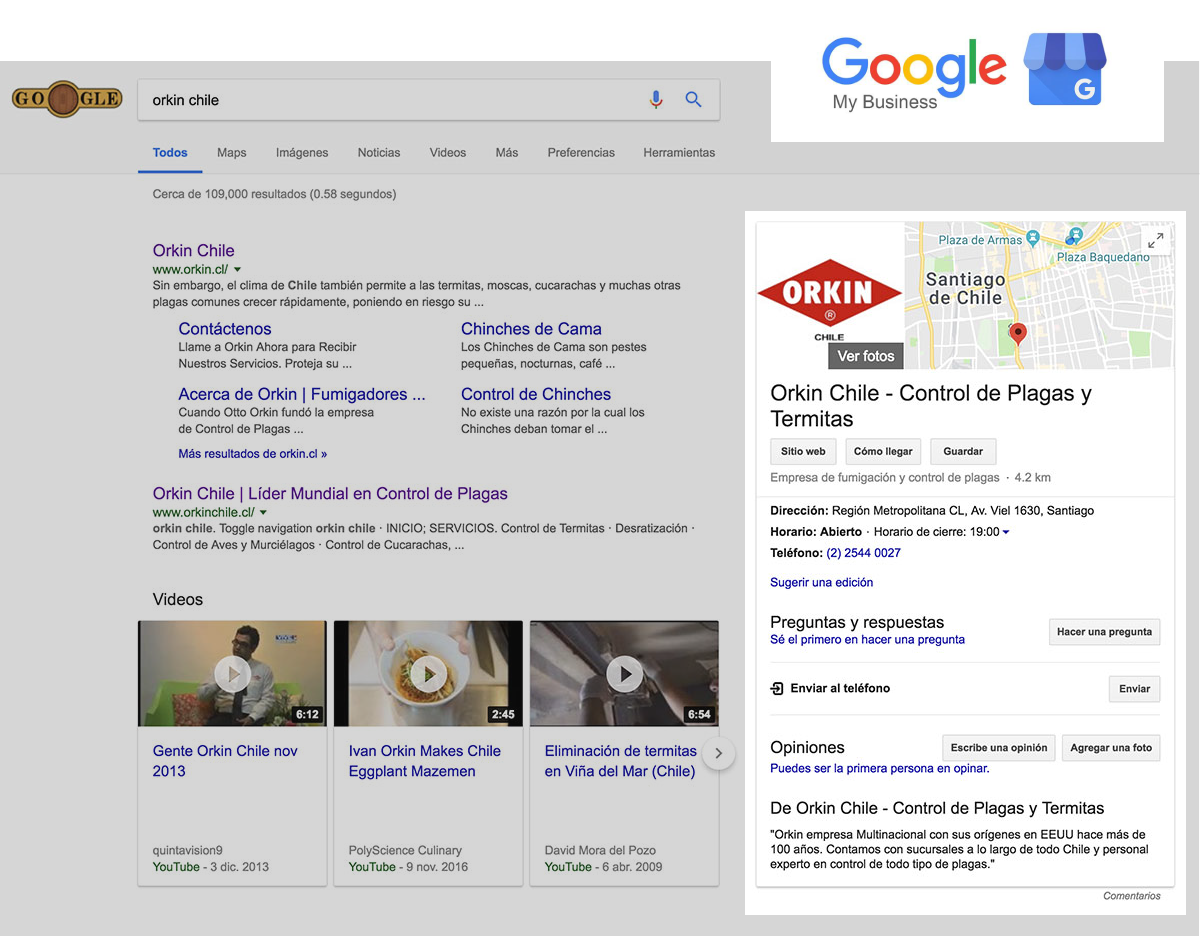Click the search input field with orkin chile

tap(390, 100)
